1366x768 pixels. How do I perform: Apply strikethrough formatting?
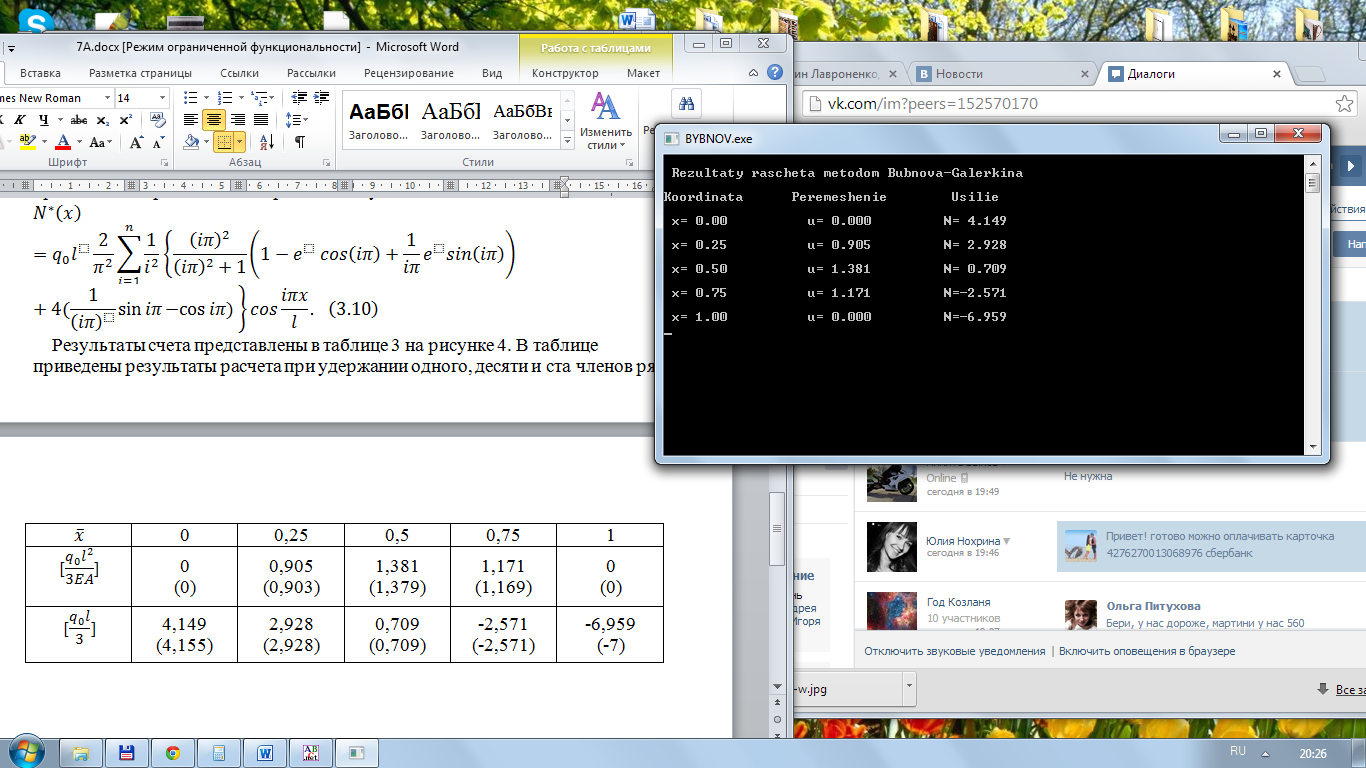(x=79, y=120)
